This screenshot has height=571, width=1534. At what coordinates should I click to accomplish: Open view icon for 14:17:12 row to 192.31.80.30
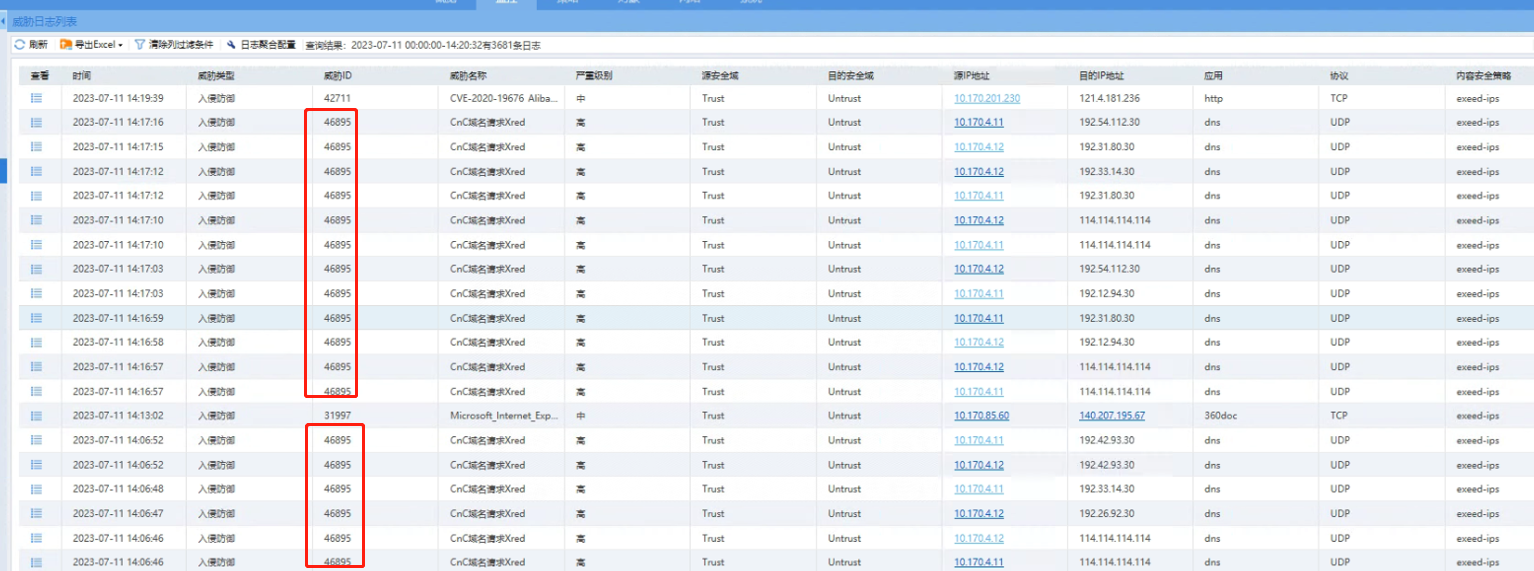click(x=36, y=196)
